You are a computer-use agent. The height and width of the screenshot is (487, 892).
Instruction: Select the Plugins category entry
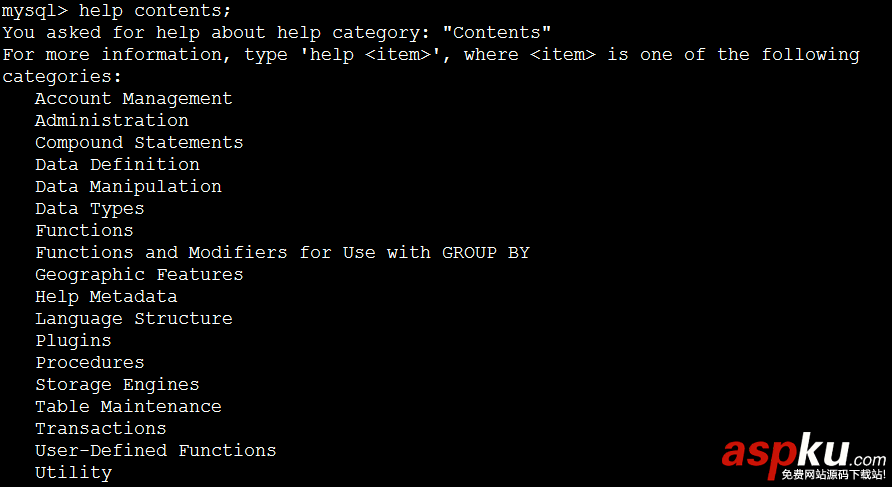[x=73, y=340]
